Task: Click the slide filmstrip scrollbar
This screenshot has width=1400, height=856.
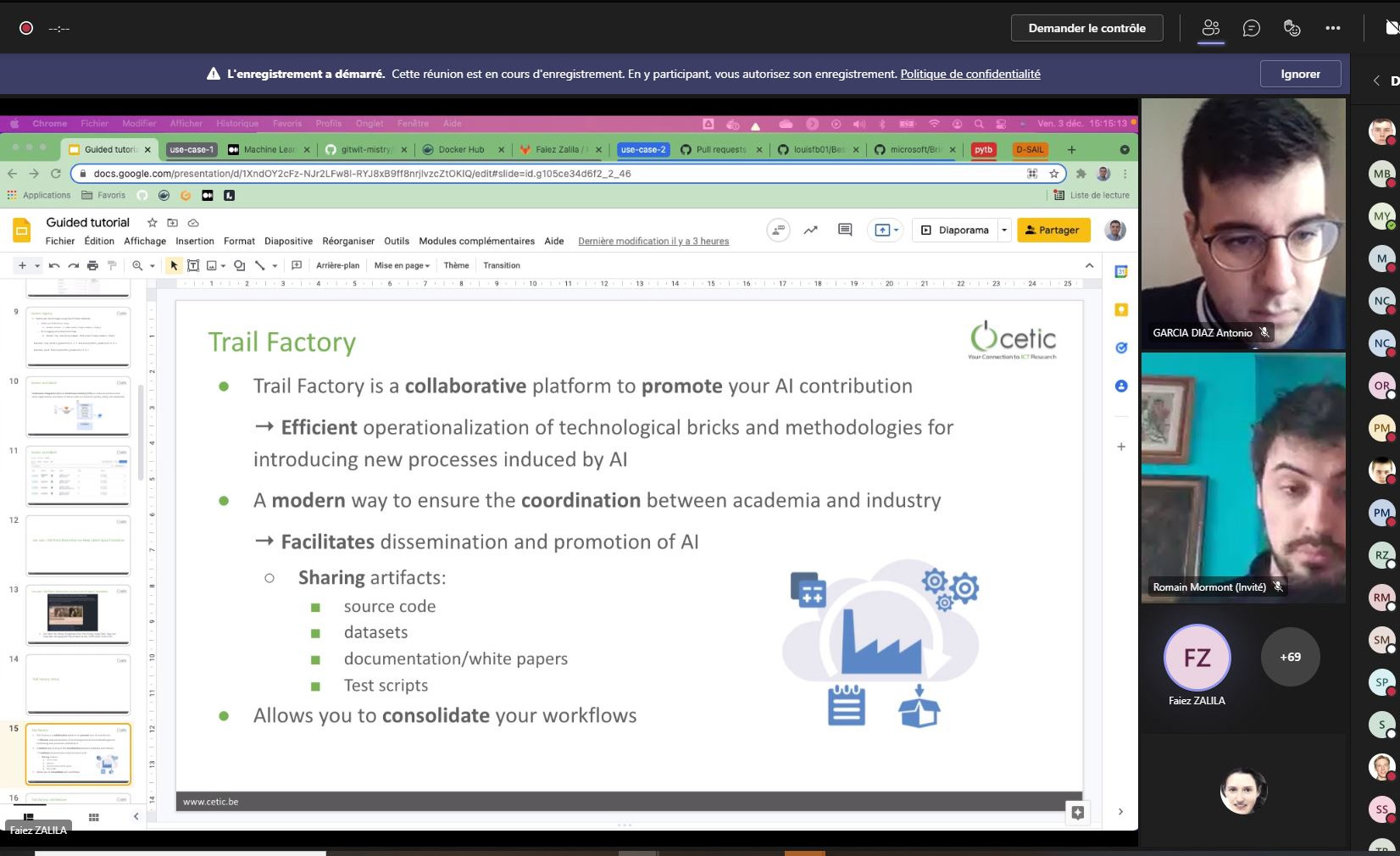Action: pyautogui.click(x=141, y=432)
